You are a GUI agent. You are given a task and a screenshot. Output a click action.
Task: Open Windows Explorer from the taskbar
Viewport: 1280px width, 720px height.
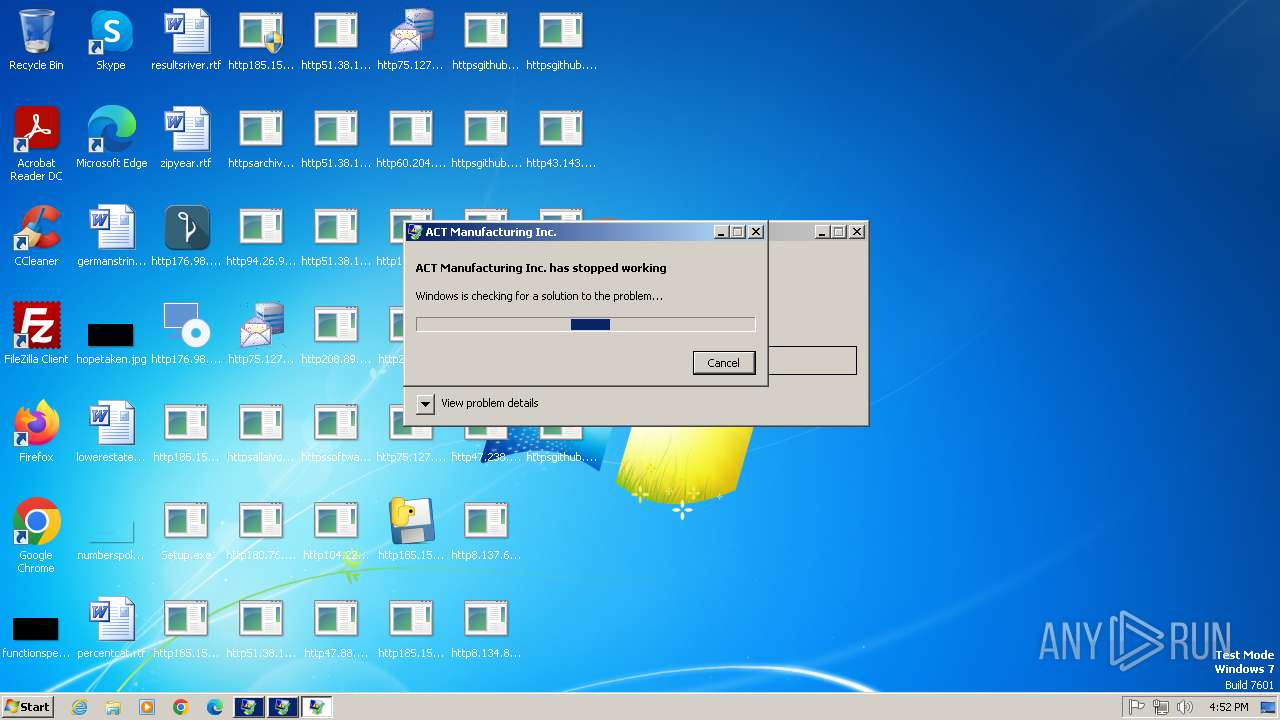click(x=113, y=707)
